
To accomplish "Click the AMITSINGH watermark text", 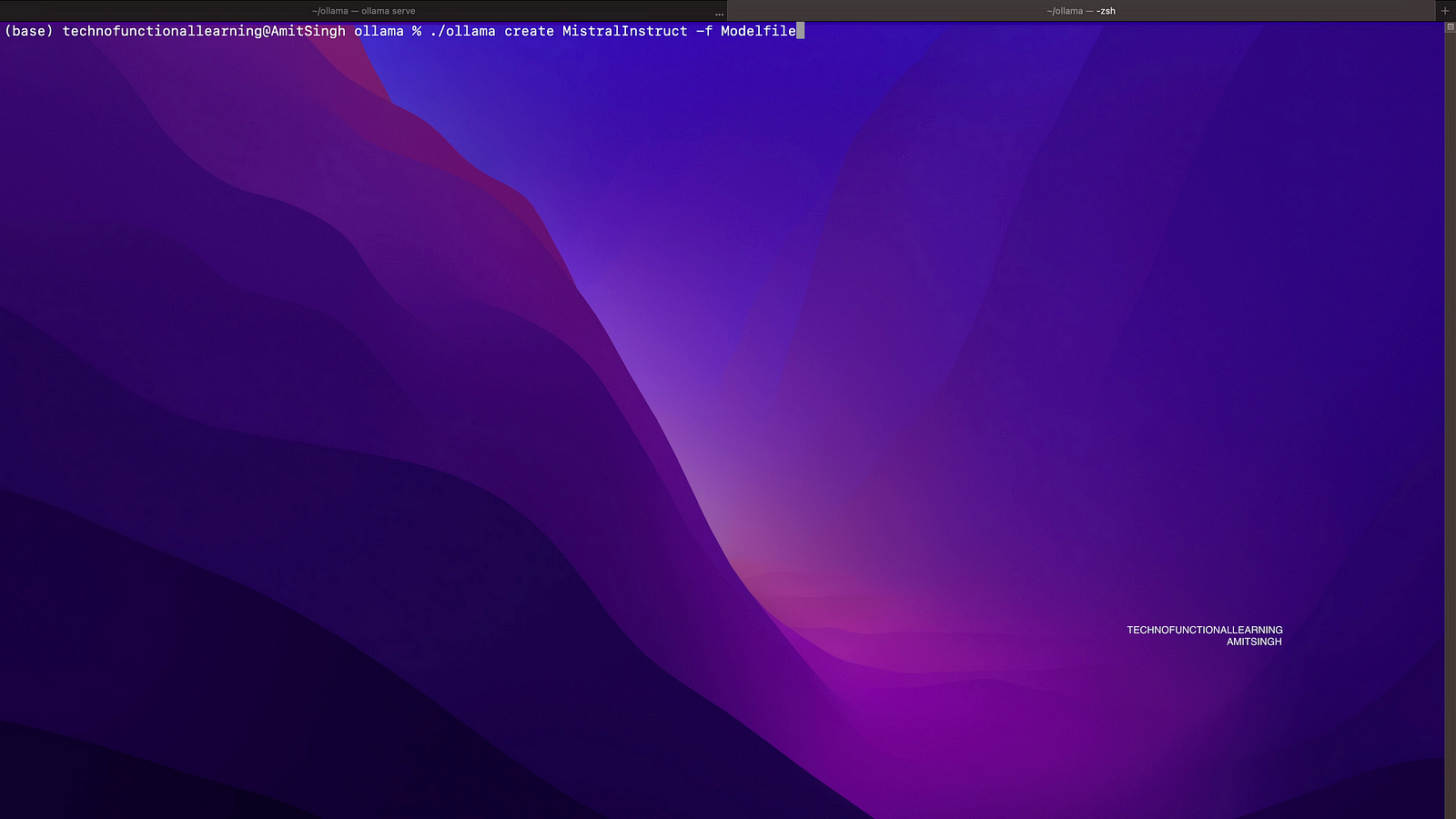I will [x=1253, y=642].
